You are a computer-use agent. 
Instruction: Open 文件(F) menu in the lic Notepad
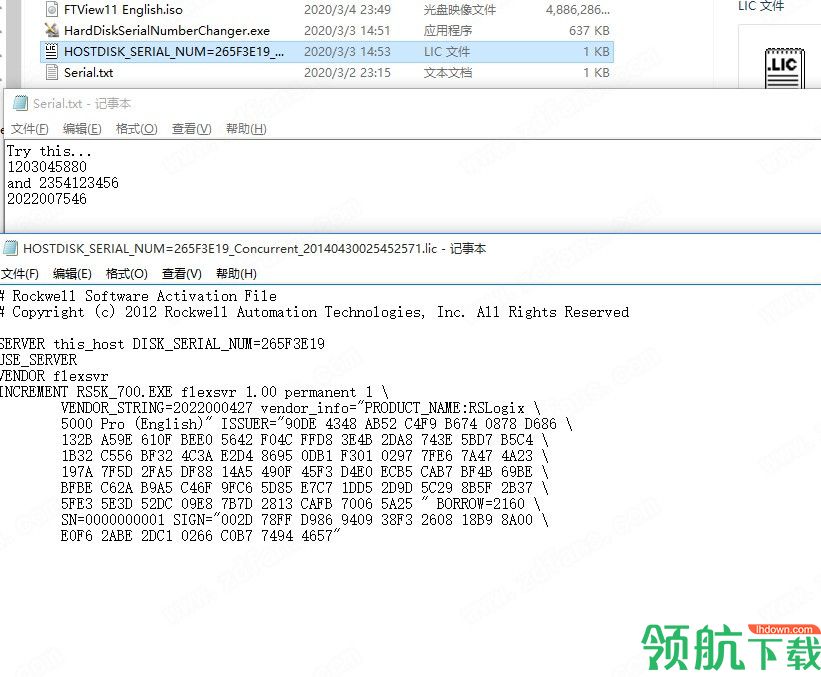(x=19, y=274)
